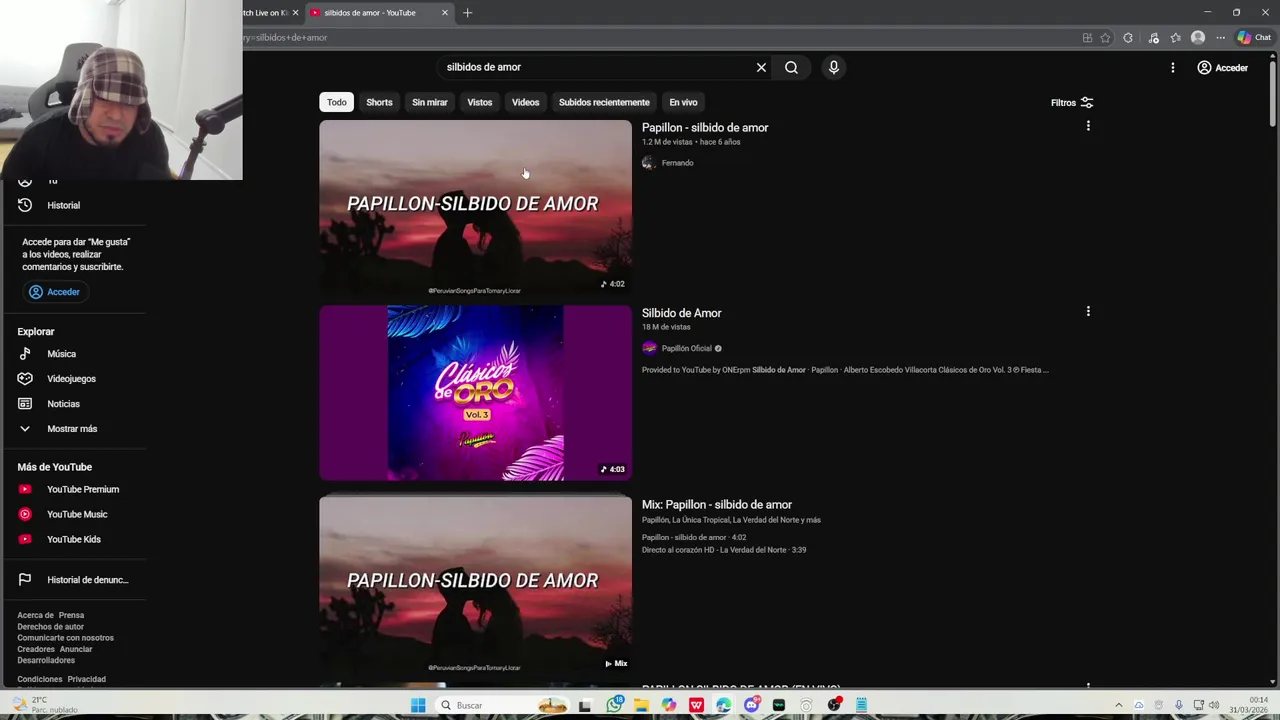This screenshot has height=720, width=1280.
Task: Open the Acerca de footer link
Action: pos(35,615)
